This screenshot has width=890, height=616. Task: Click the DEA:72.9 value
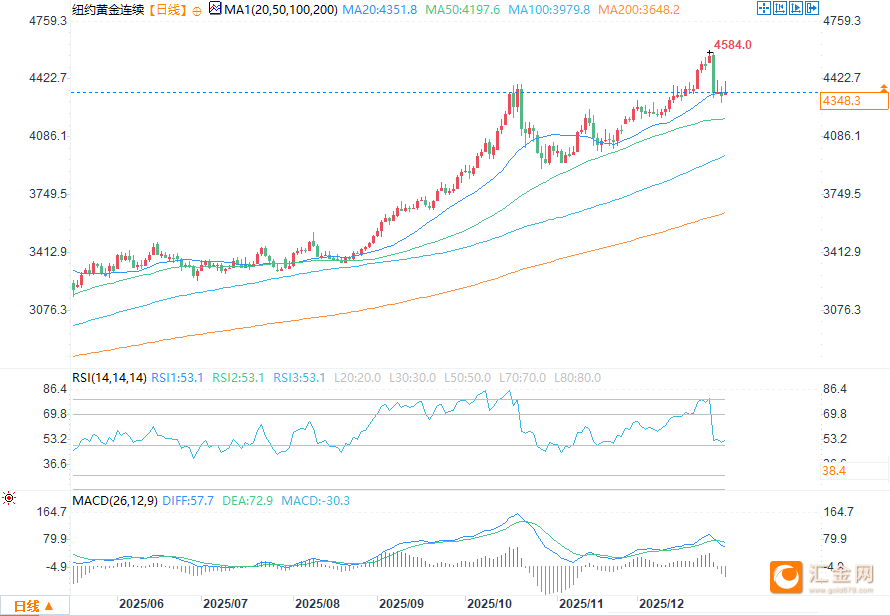coord(247,501)
